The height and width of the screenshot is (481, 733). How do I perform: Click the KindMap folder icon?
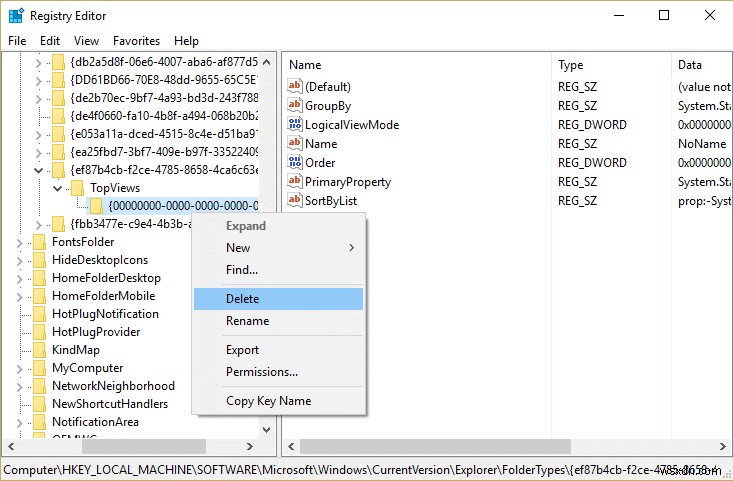pos(39,350)
